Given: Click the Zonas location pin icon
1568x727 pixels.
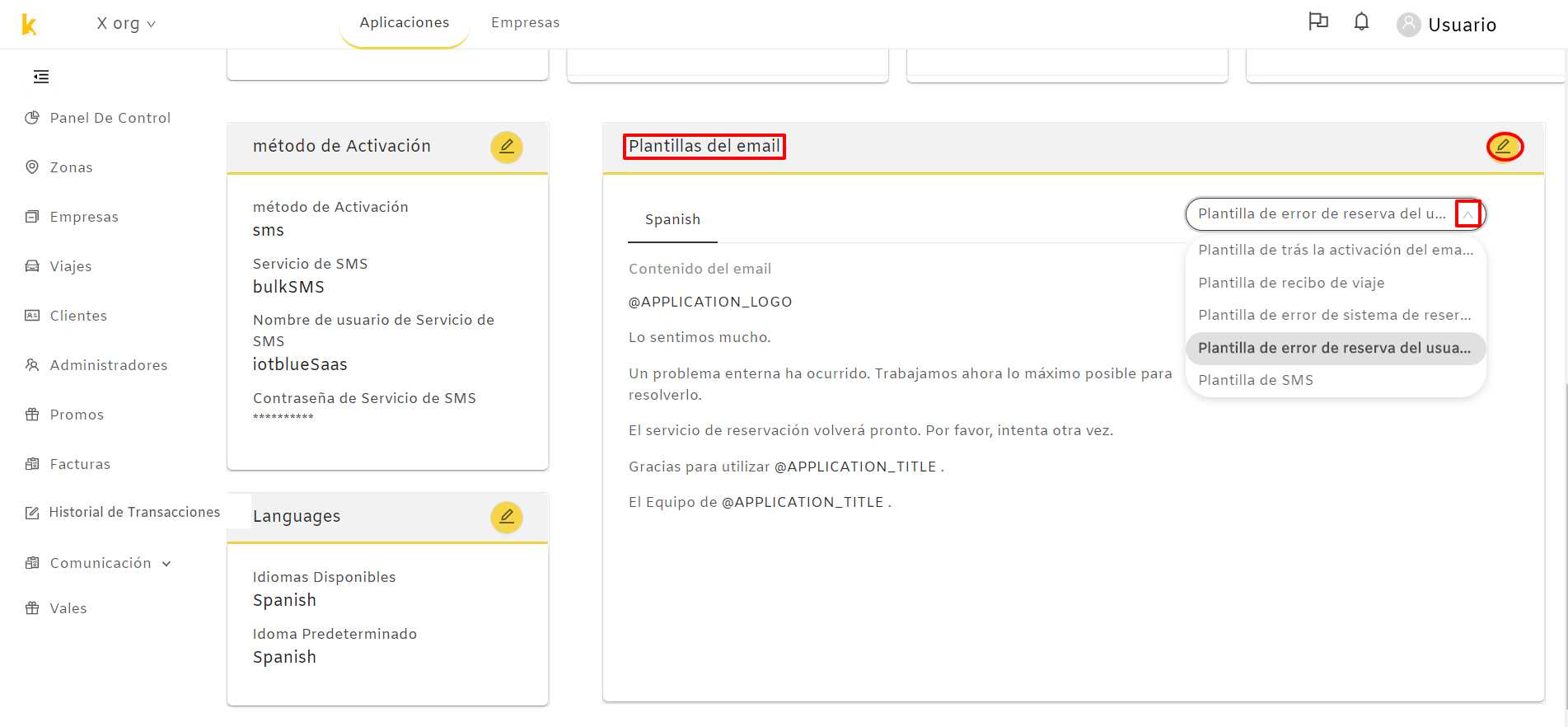Looking at the screenshot, I should click(x=32, y=167).
